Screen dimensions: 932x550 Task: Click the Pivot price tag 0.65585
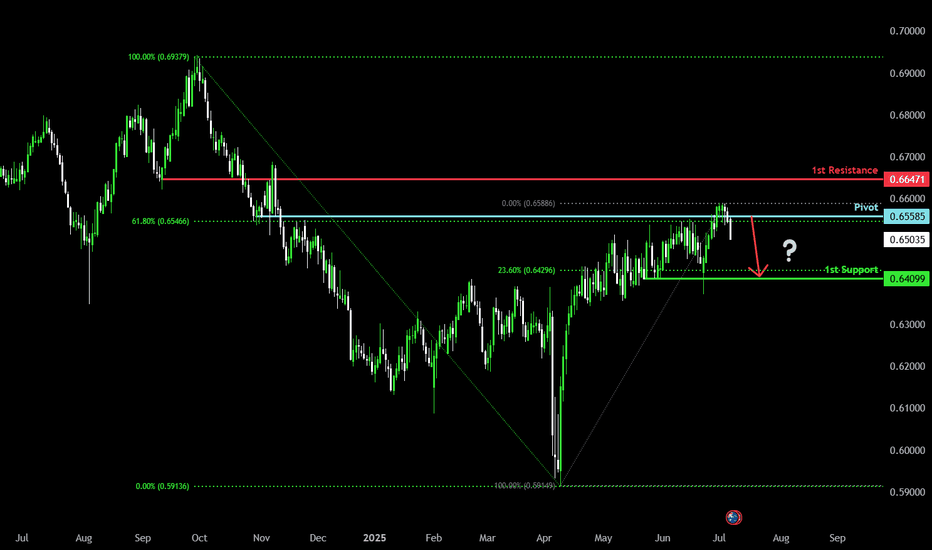[906, 216]
